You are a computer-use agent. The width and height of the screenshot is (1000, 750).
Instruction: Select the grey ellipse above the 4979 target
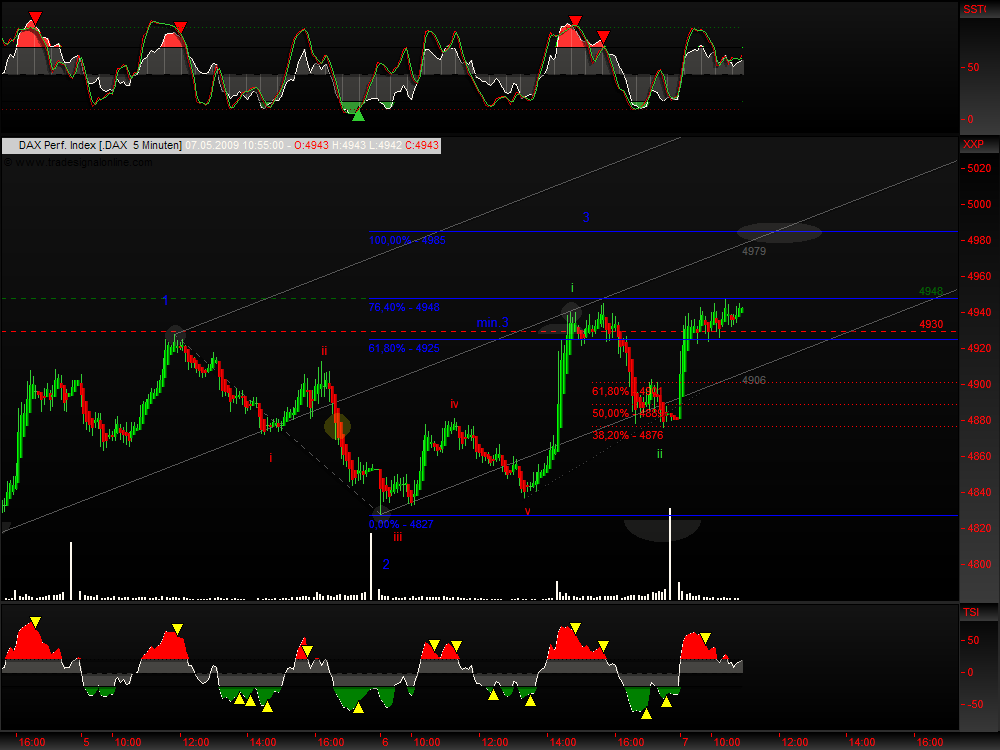tap(779, 232)
